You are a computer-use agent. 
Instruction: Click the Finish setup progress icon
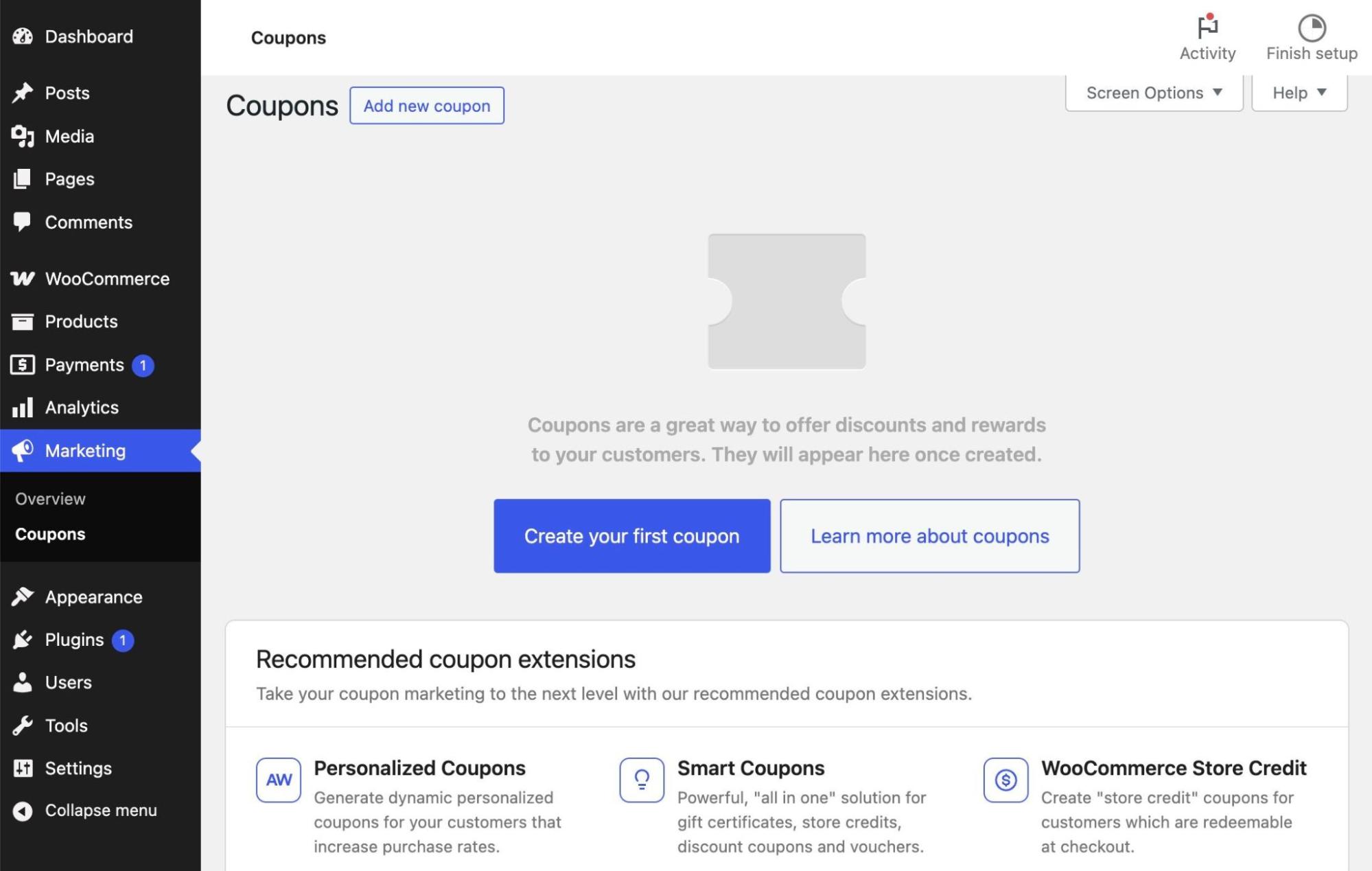point(1312,28)
